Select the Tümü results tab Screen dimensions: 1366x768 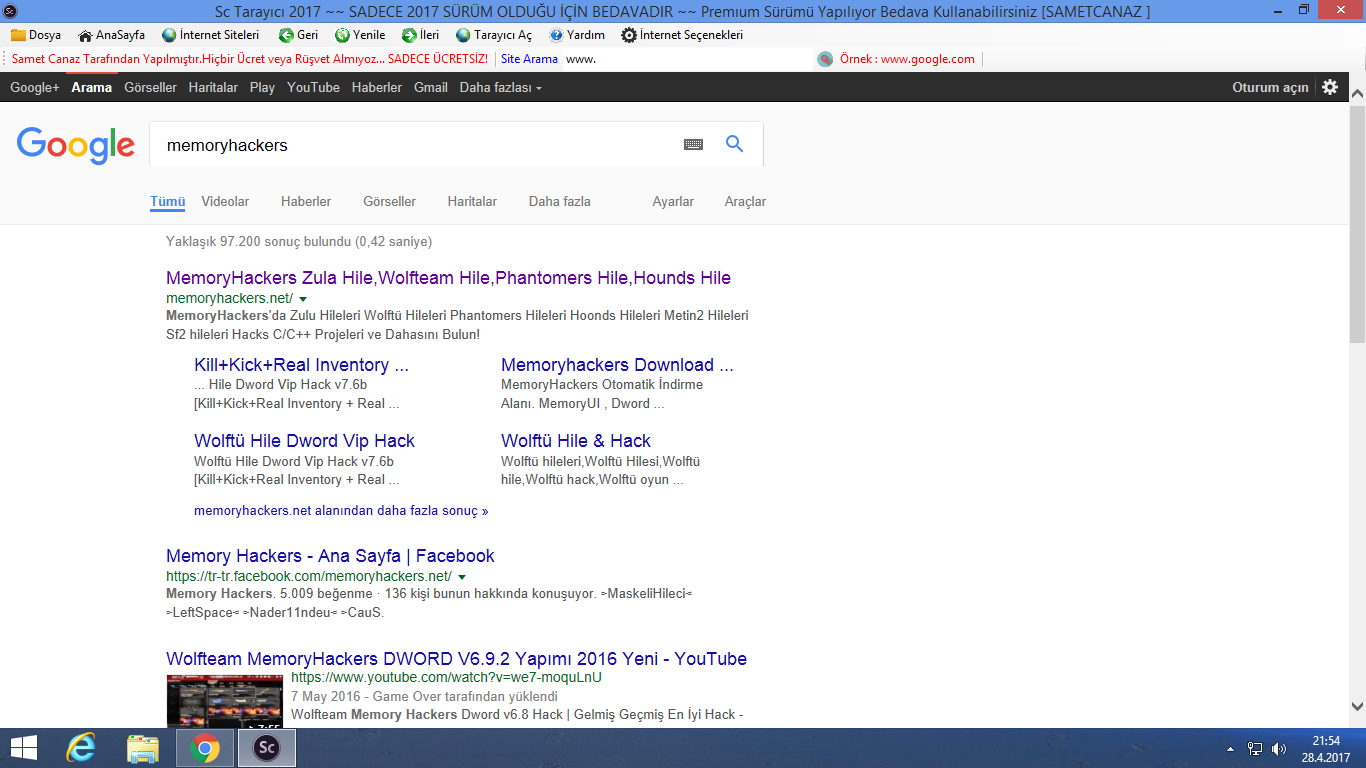168,201
